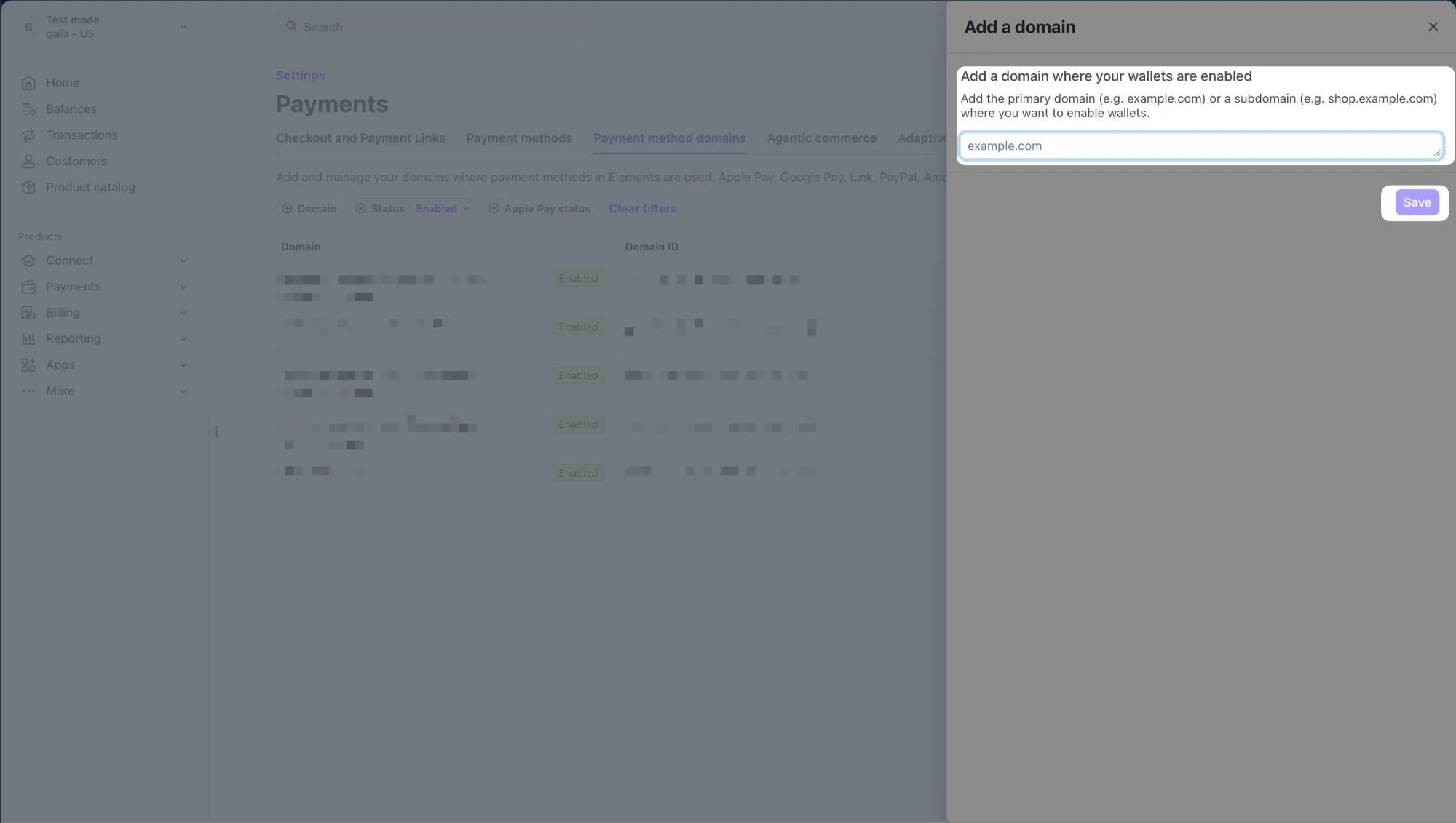
Task: Switch to Payment methods tab
Action: coord(519,138)
